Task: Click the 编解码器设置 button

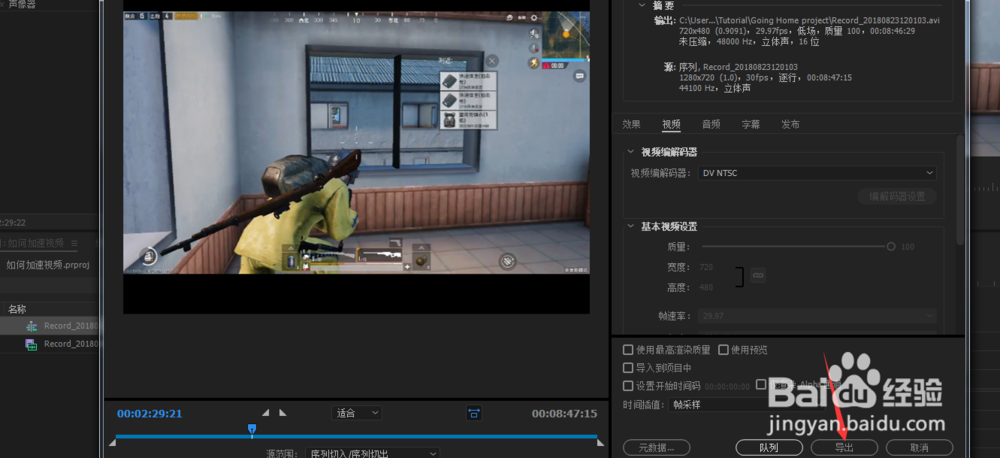Action: [x=897, y=196]
